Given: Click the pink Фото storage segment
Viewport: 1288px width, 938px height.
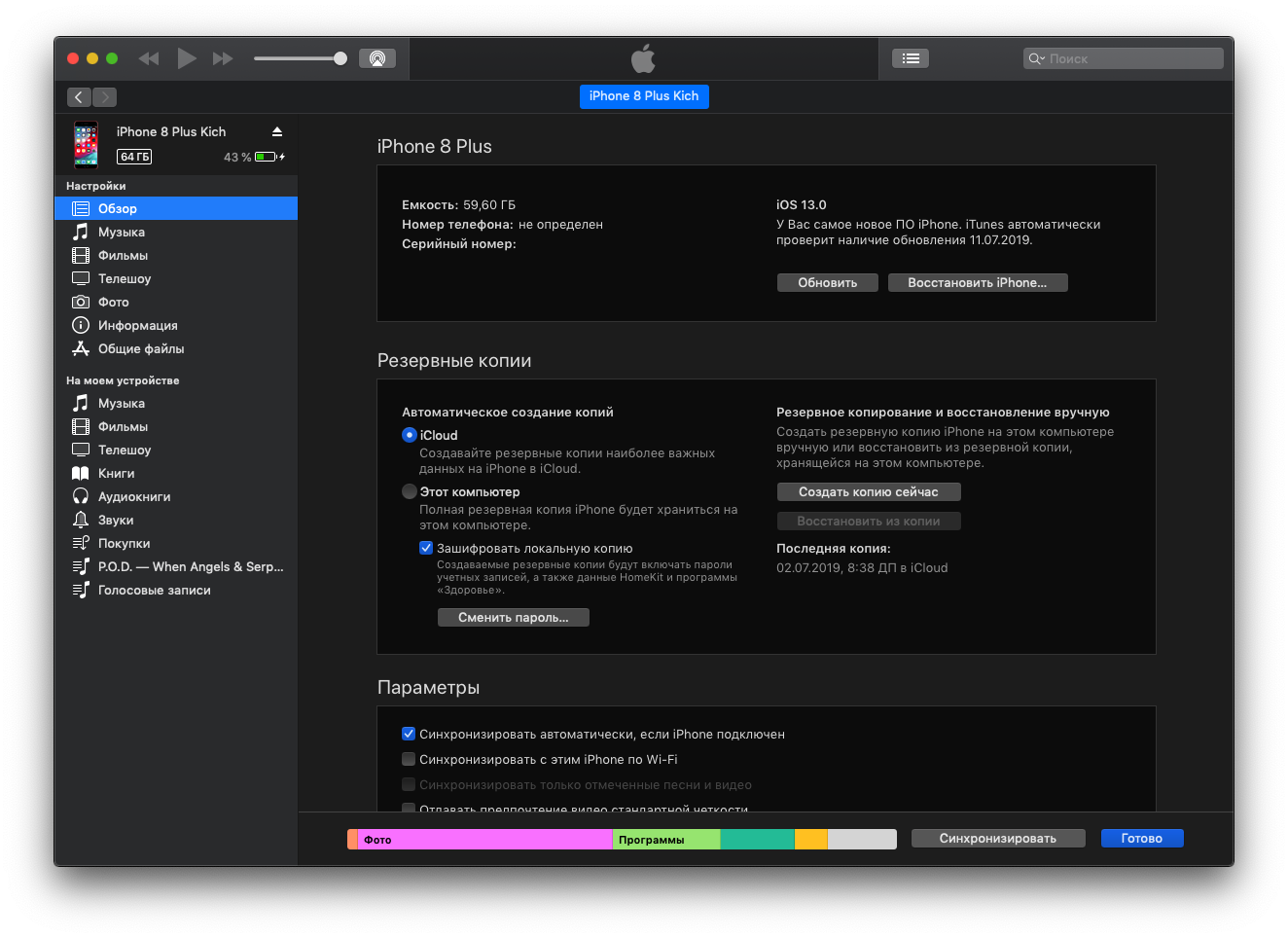Looking at the screenshot, I should click(x=484, y=839).
